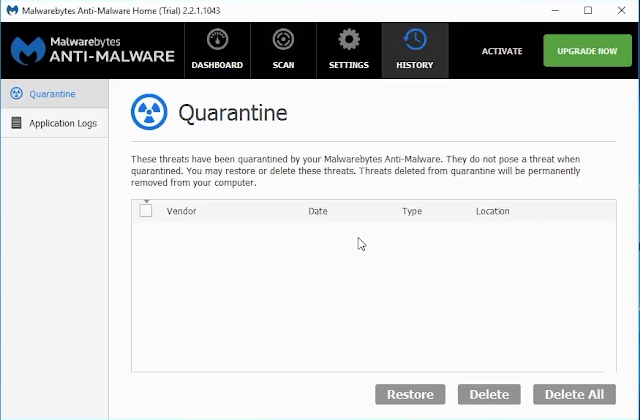
Task: Open the Settings gear icon
Action: click(x=349, y=40)
